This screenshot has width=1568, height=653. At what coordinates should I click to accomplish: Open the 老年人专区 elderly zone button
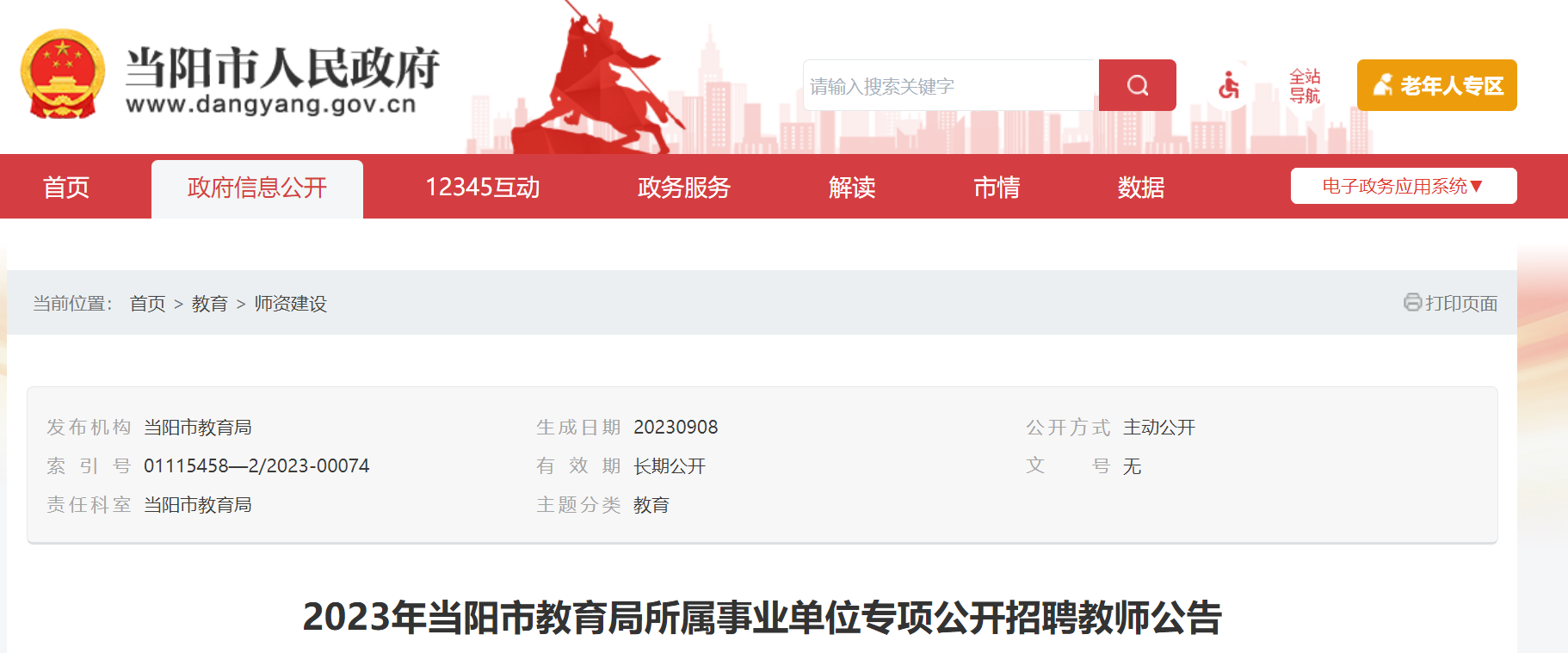point(1436,85)
